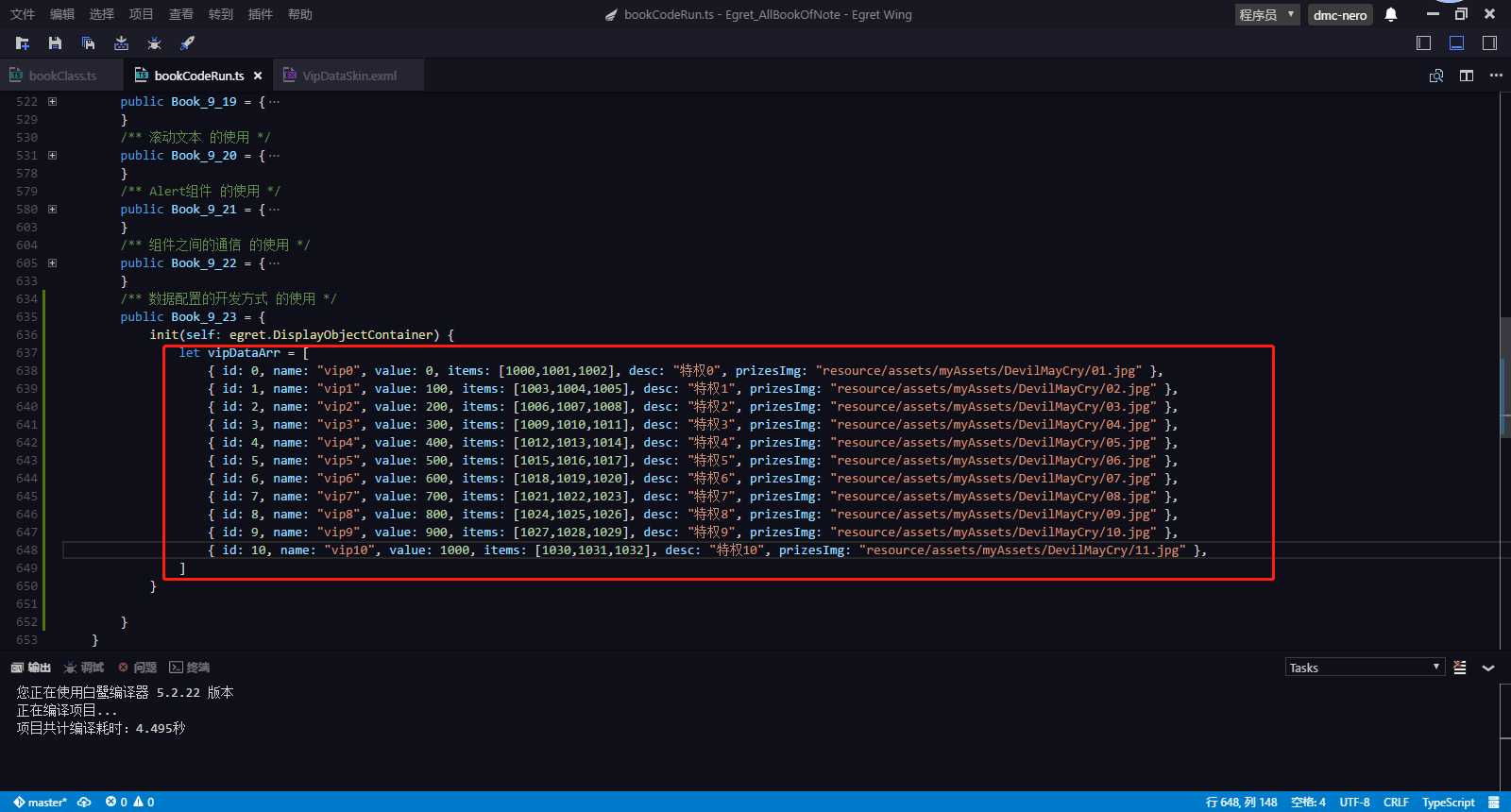
Task: Click the editor vertical scrollbar
Action: click(x=1505, y=378)
